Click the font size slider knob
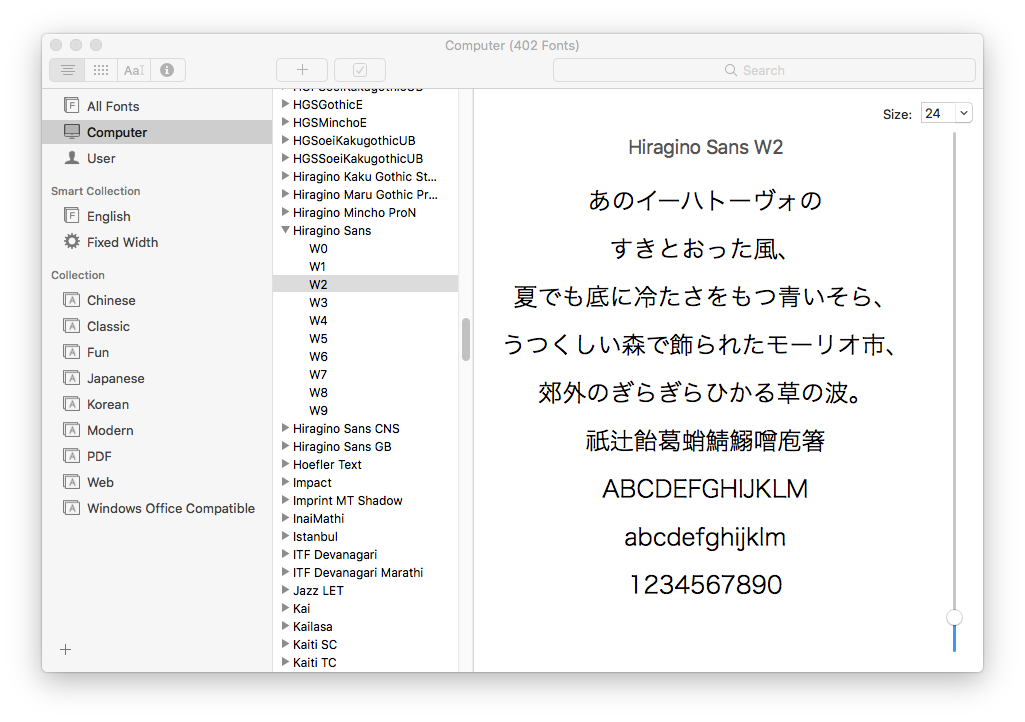The image size is (1025, 722). pyautogui.click(x=954, y=617)
